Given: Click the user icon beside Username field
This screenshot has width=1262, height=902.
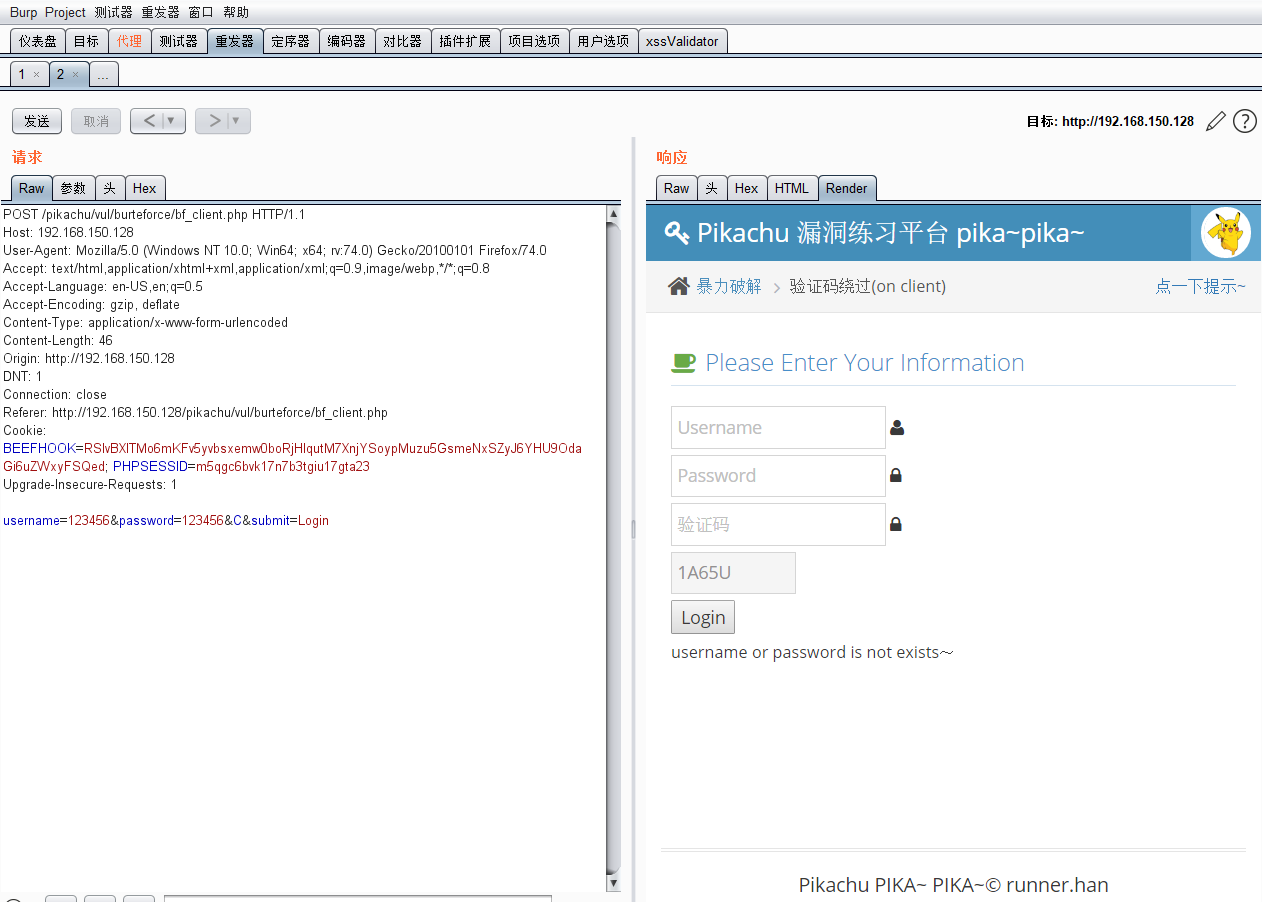Looking at the screenshot, I should click(x=897, y=428).
